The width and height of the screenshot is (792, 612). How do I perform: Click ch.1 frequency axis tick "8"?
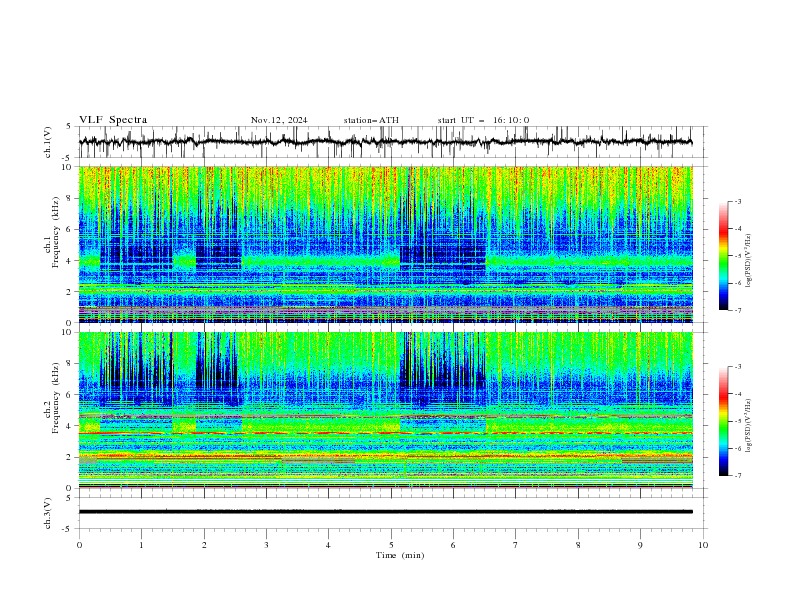[x=71, y=198]
